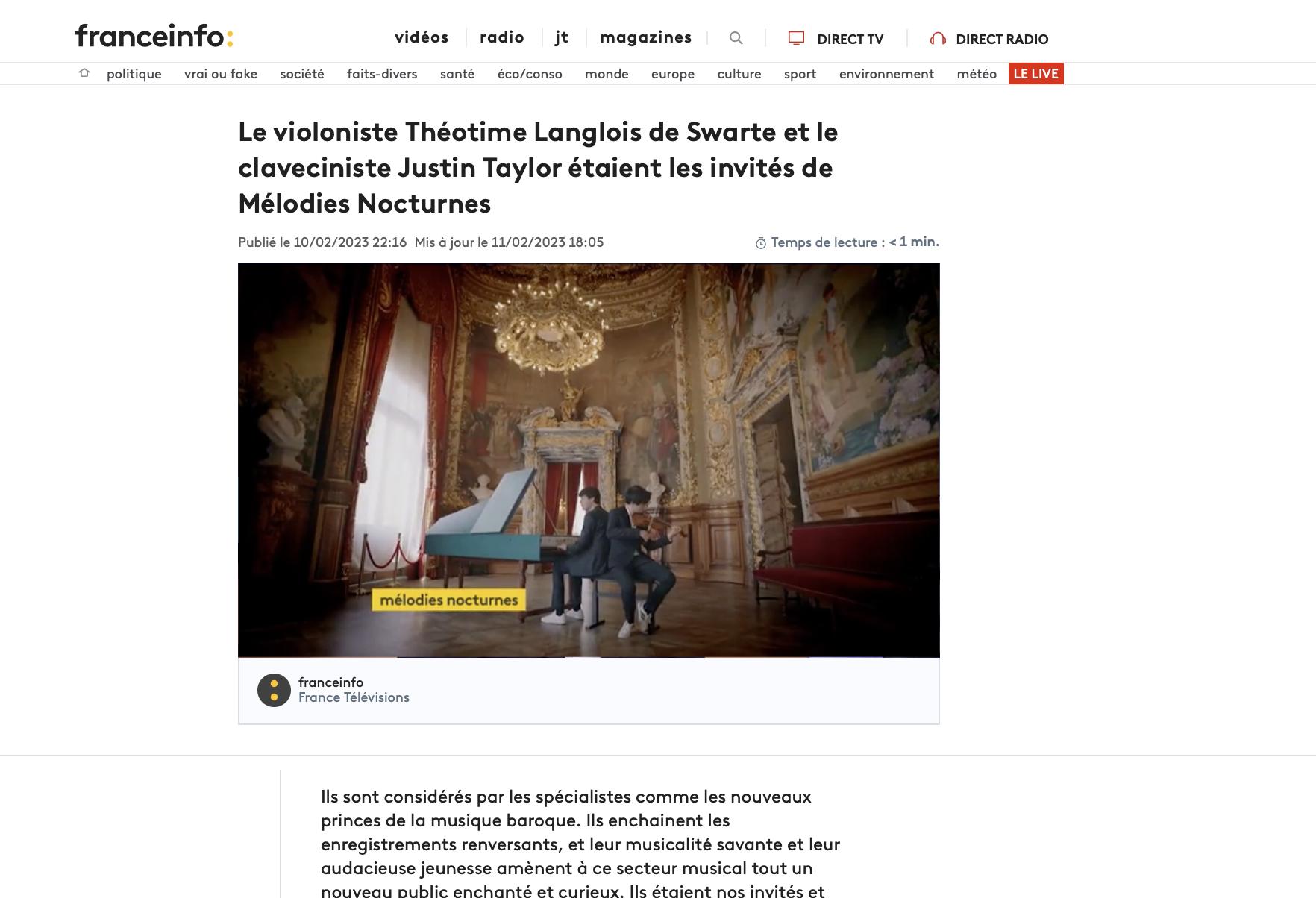This screenshot has height=898, width=1316.
Task: Click the franceinfo author avatar icon
Action: [274, 690]
